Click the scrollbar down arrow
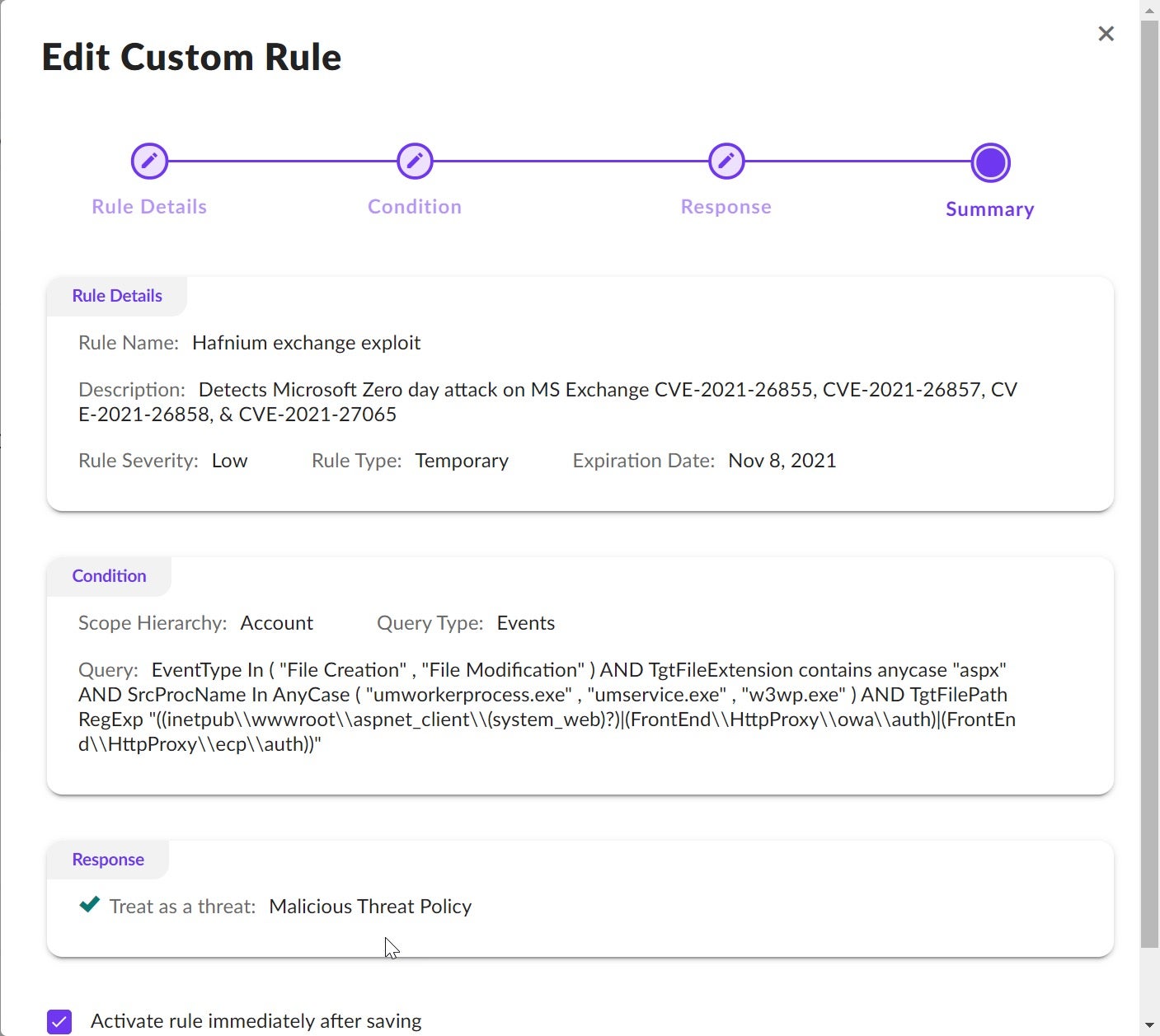Screen dimensions: 1160x1036 coord(1149,1025)
